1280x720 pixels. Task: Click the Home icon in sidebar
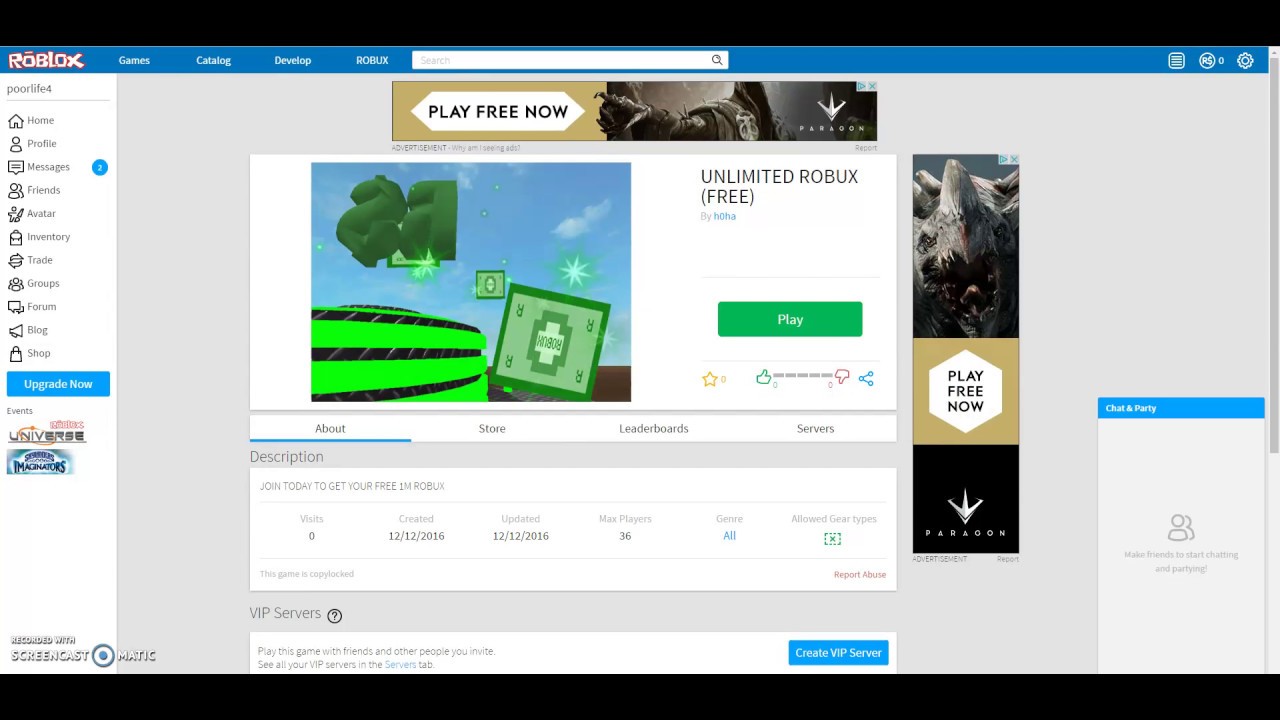pyautogui.click(x=16, y=120)
